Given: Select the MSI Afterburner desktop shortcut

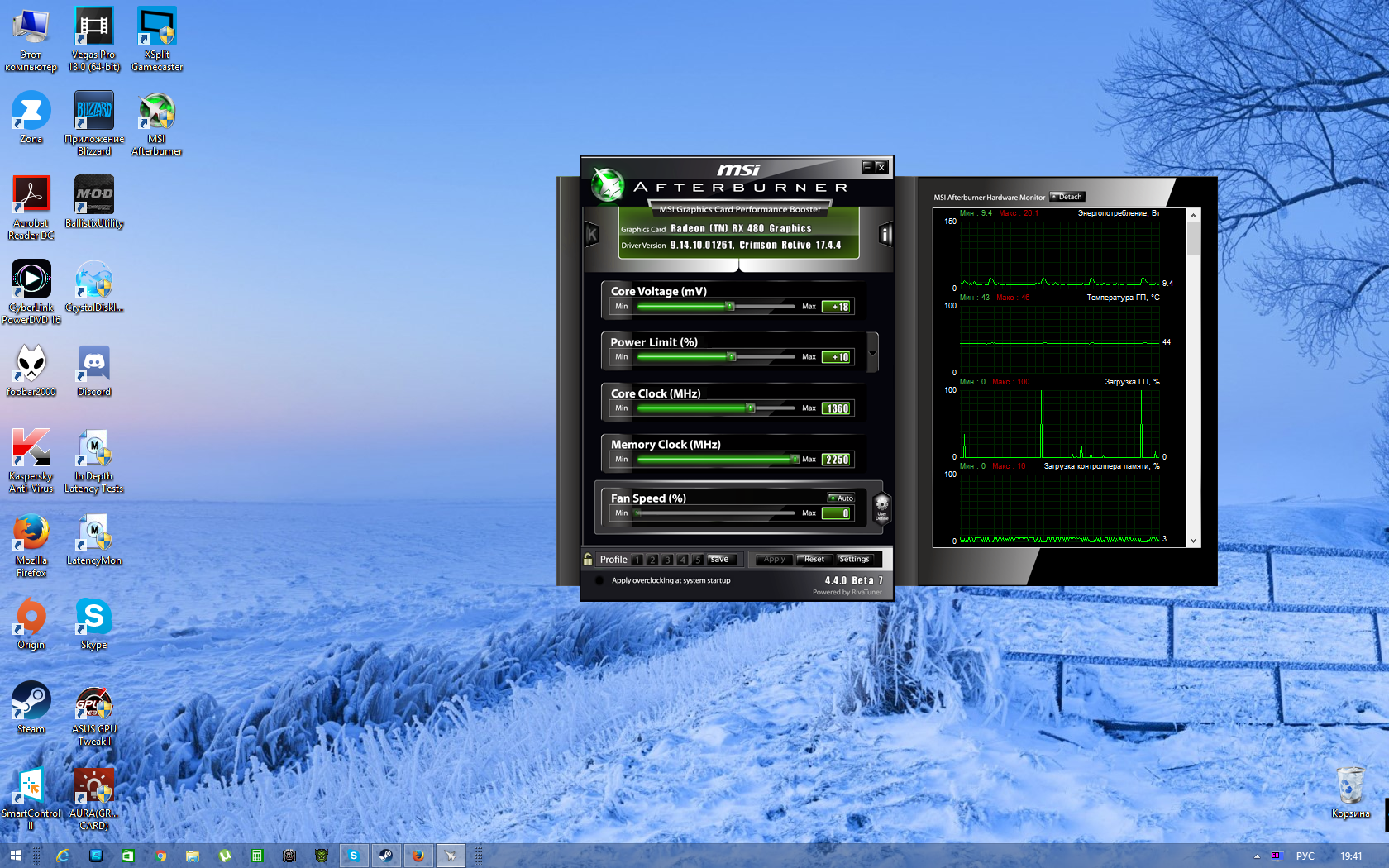Looking at the screenshot, I should pos(157,123).
